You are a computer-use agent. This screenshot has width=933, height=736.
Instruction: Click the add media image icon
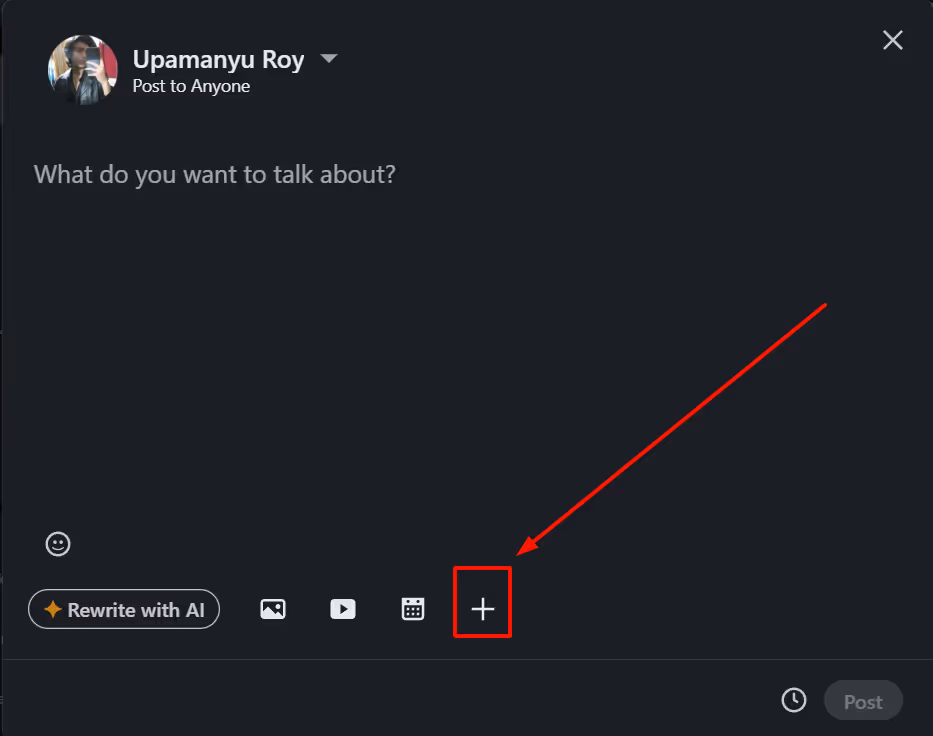pyautogui.click(x=273, y=608)
